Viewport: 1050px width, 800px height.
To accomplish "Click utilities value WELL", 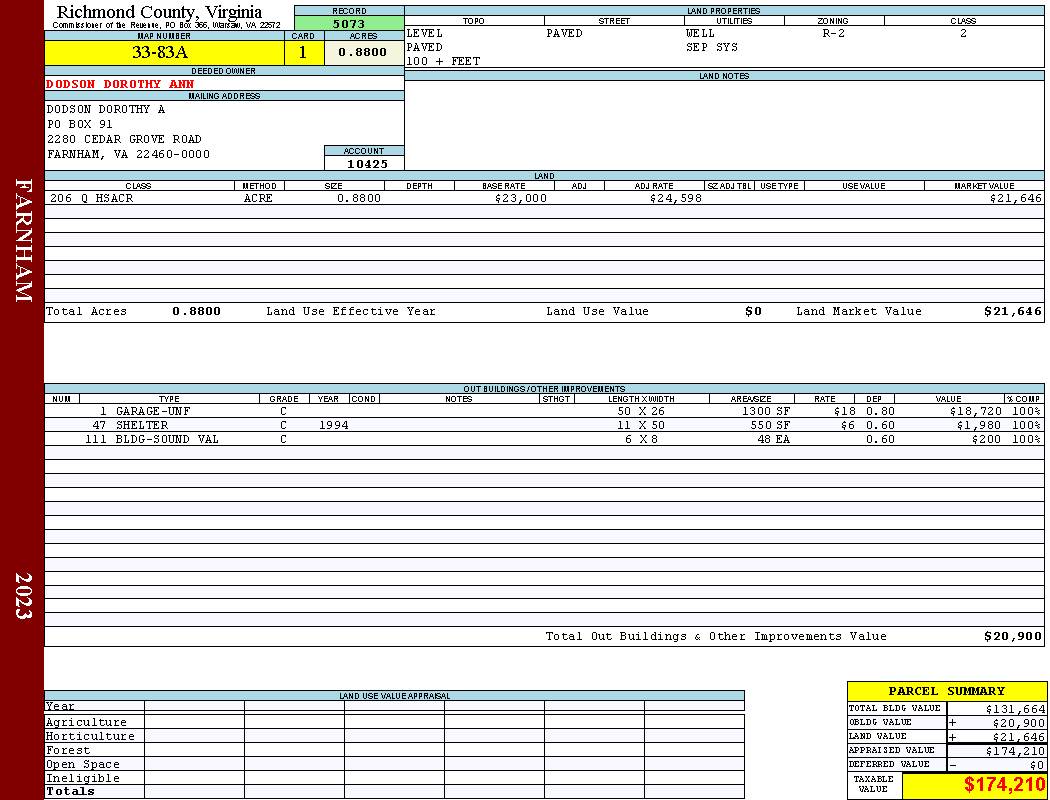I will coord(700,33).
